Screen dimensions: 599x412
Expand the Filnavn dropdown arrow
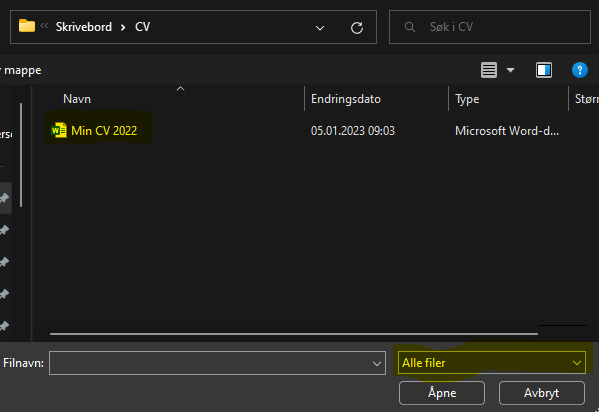(377, 363)
